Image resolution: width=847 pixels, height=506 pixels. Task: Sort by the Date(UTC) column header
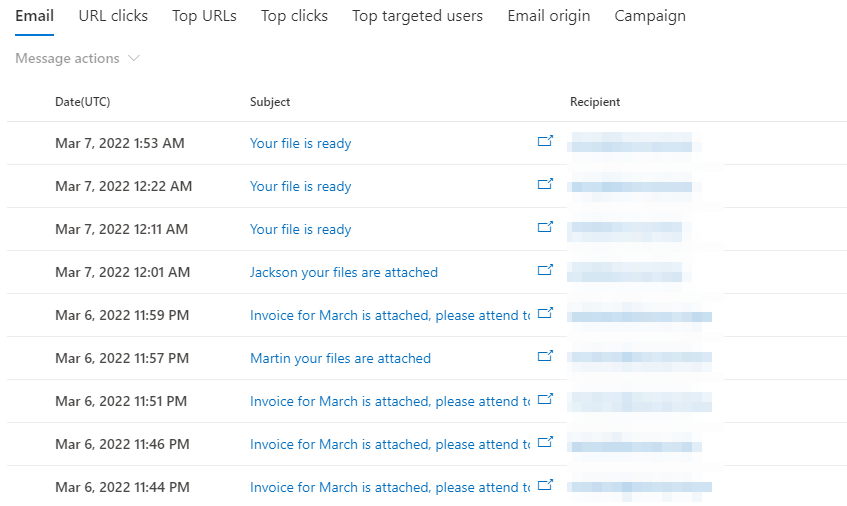[x=83, y=102]
